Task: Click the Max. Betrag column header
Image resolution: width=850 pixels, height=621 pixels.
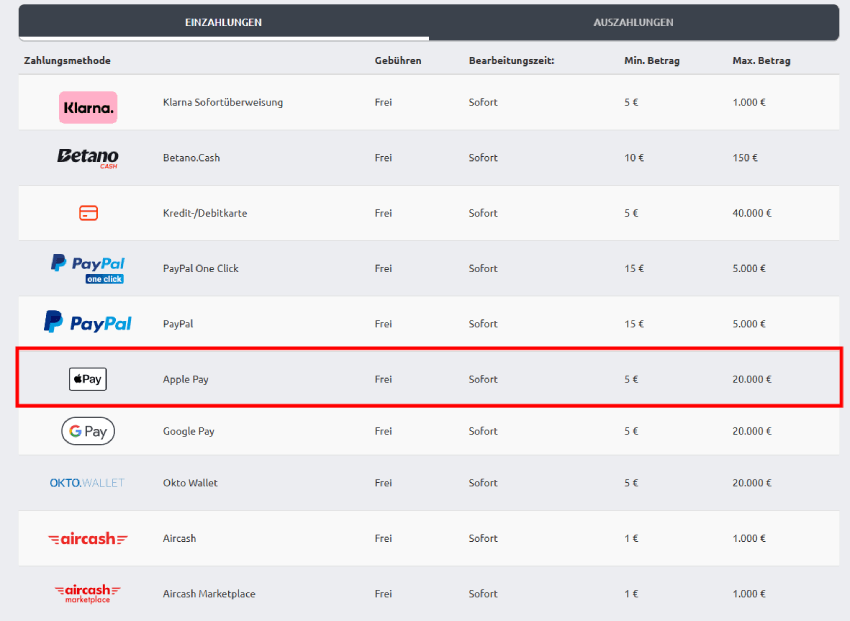Action: (761, 61)
